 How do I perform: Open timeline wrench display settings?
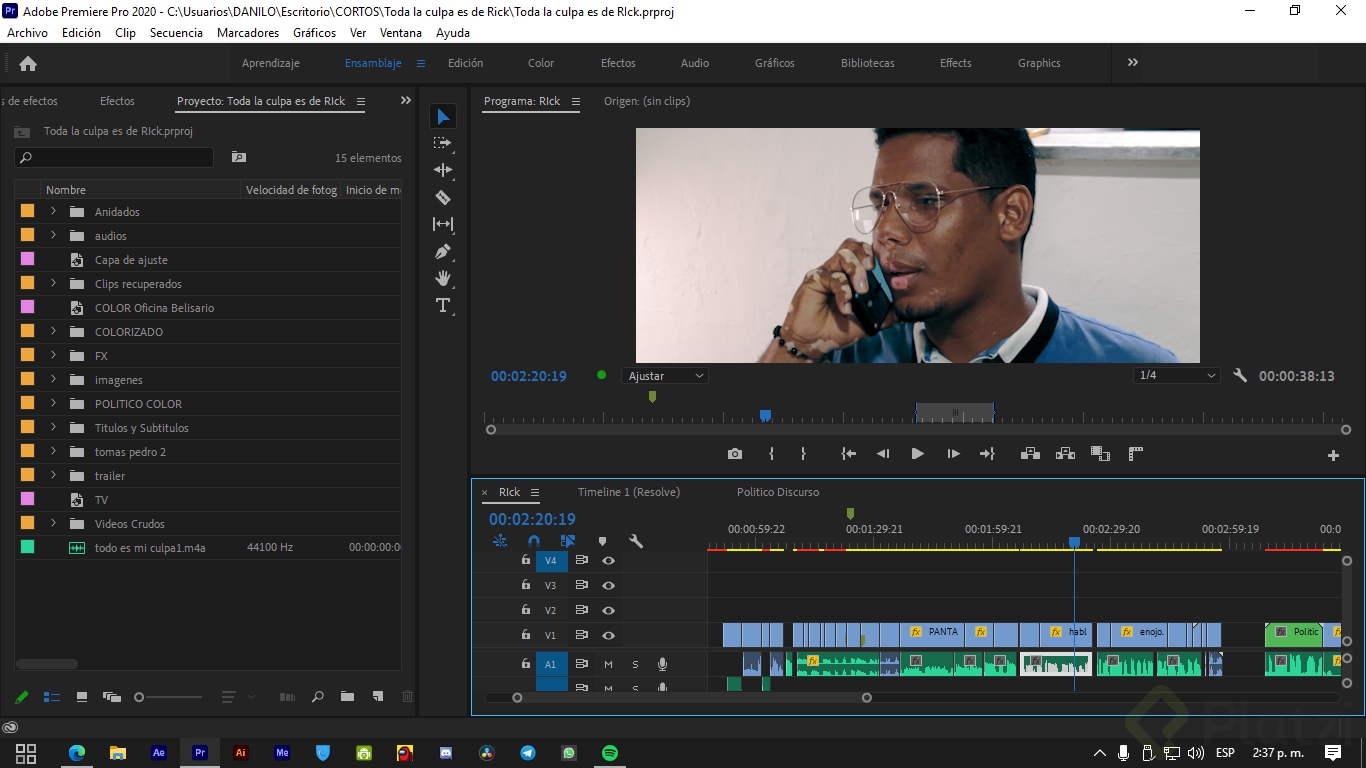point(636,541)
